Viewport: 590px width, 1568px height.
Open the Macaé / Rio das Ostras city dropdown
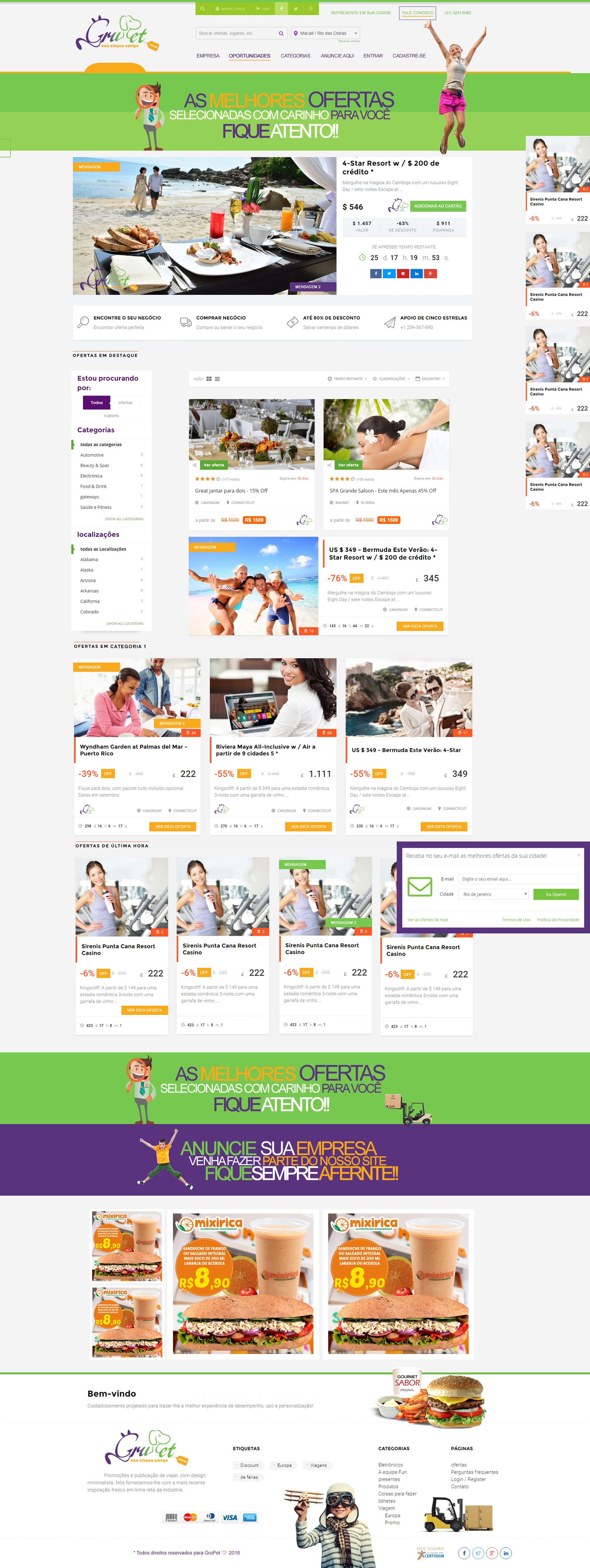click(x=325, y=34)
